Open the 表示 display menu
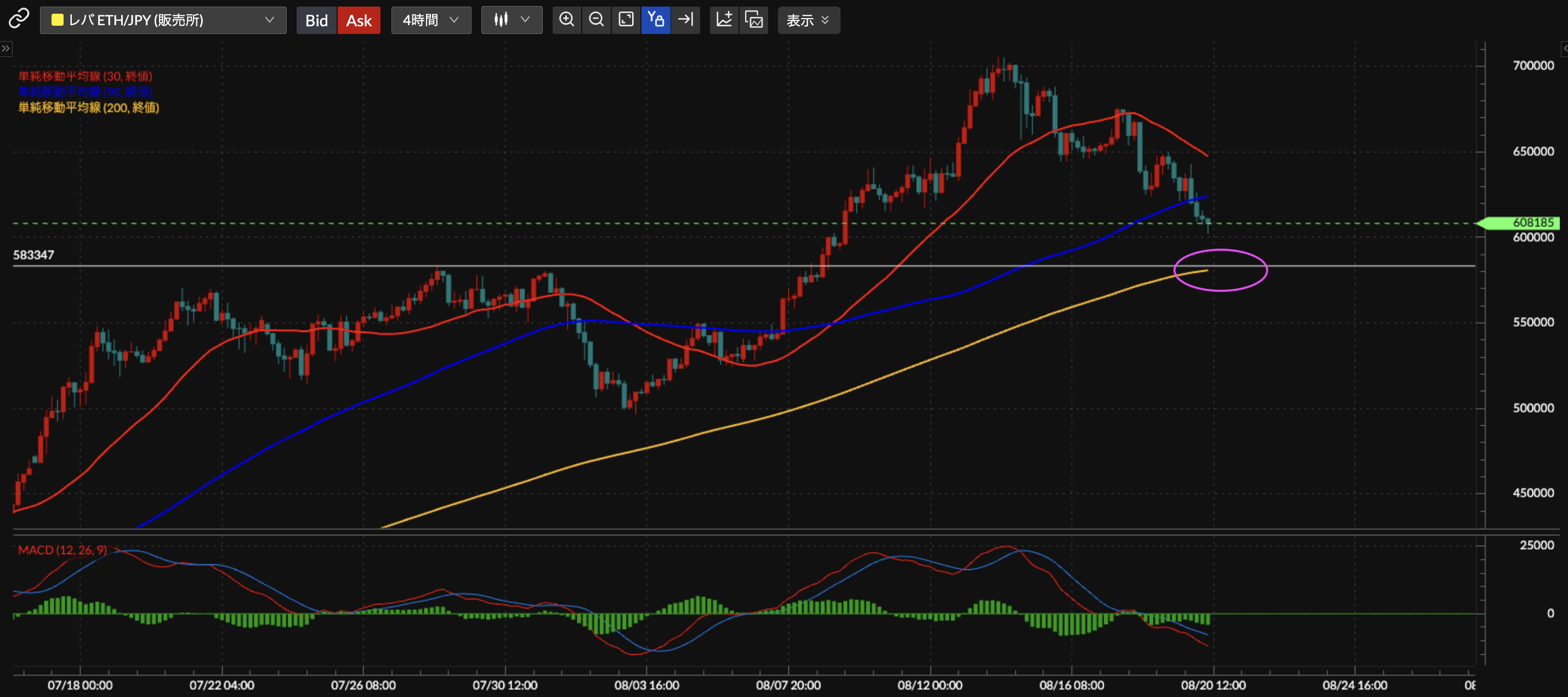Screen dimensions: 1568x697 (808, 20)
